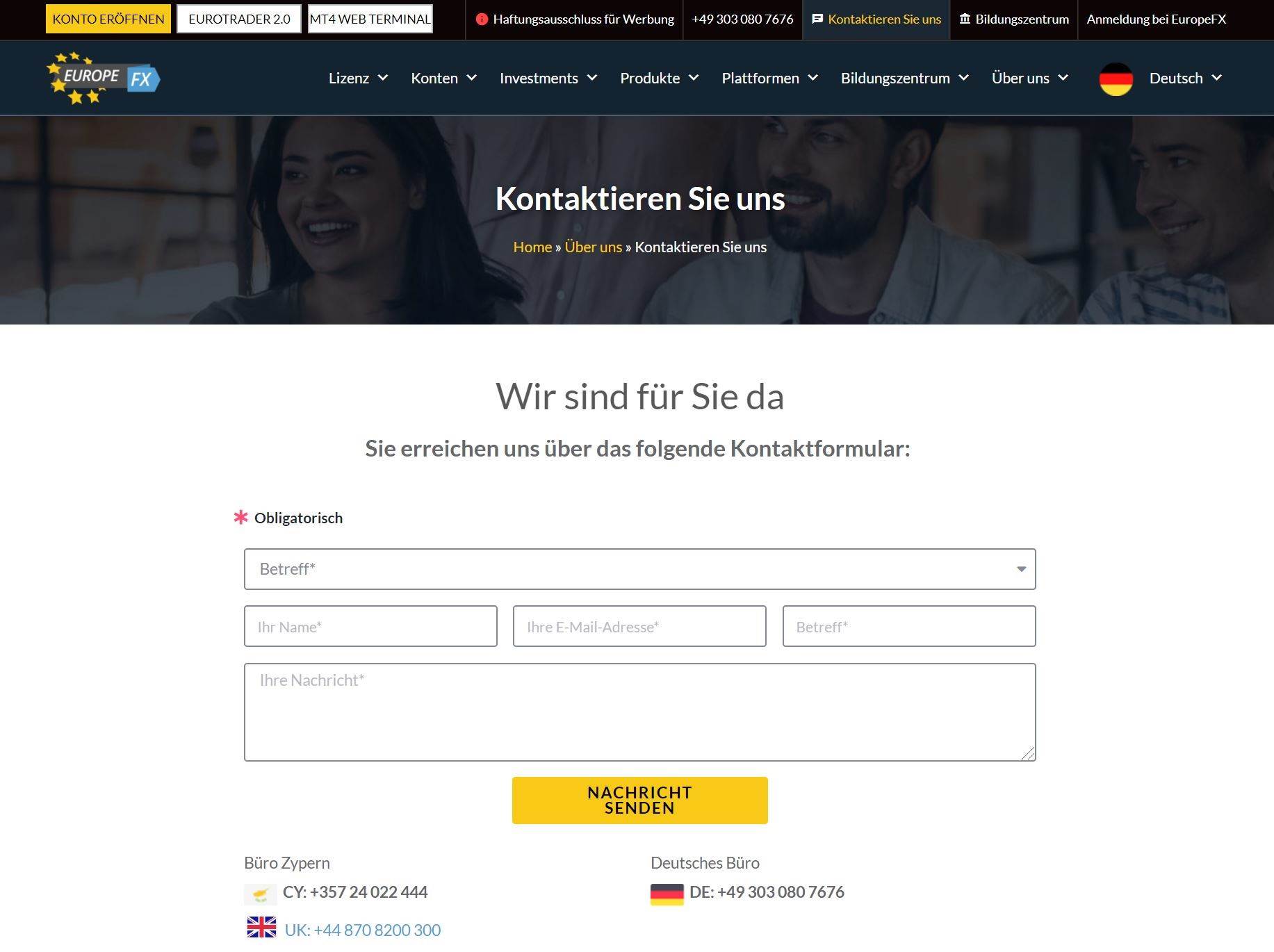The height and width of the screenshot is (952, 1274).
Task: Click the German flag language icon
Action: (x=1116, y=79)
